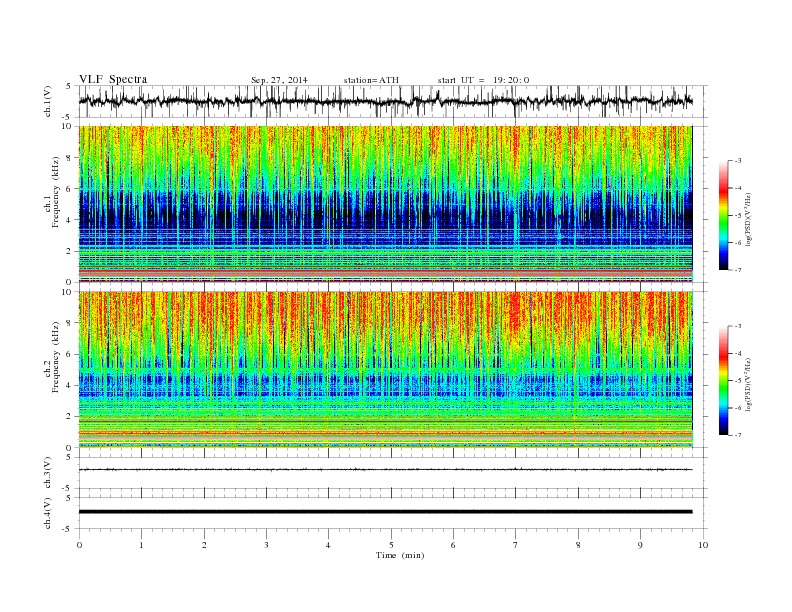Click the ch.1 "Frequency (kHz)" axis label
792x612 pixels.
(x=56, y=192)
